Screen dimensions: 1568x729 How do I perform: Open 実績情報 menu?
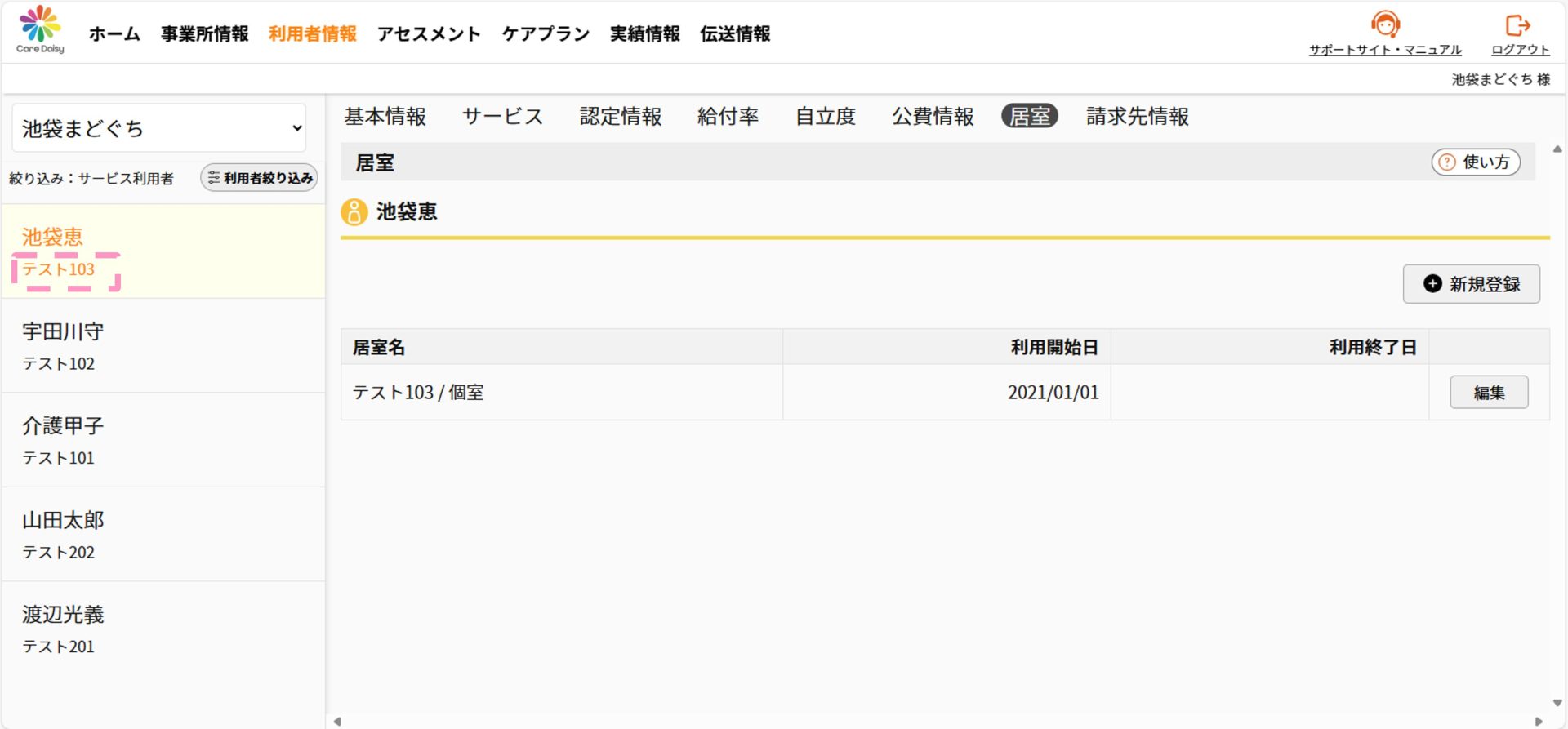(x=645, y=33)
